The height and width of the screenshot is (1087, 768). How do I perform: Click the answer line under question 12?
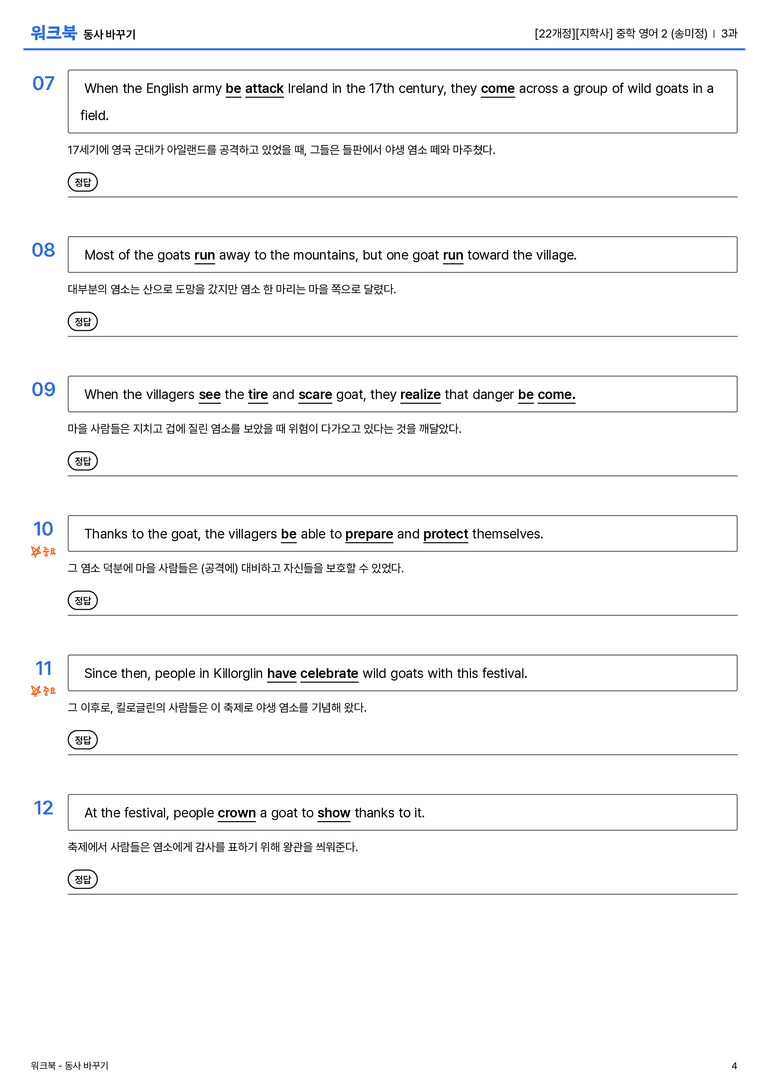pyautogui.click(x=402, y=894)
